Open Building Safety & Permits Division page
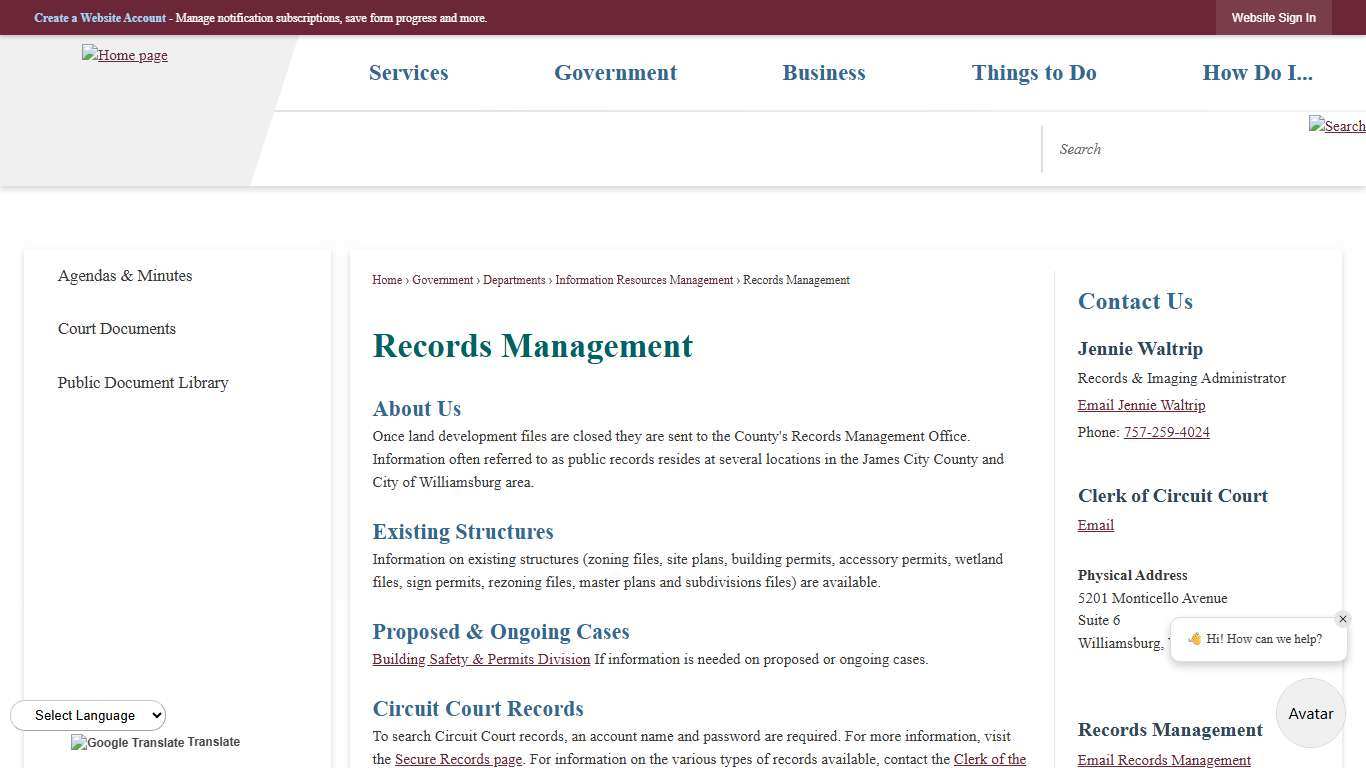Viewport: 1366px width, 768px height. (481, 659)
